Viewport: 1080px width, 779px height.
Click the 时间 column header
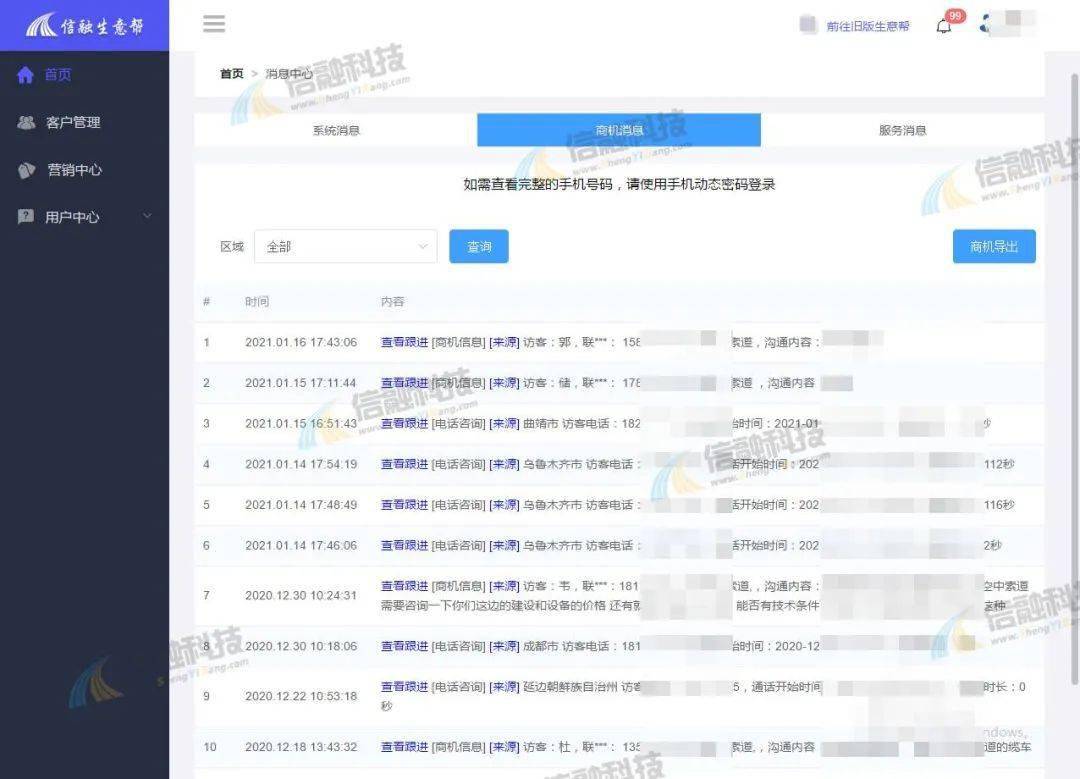[x=257, y=302]
